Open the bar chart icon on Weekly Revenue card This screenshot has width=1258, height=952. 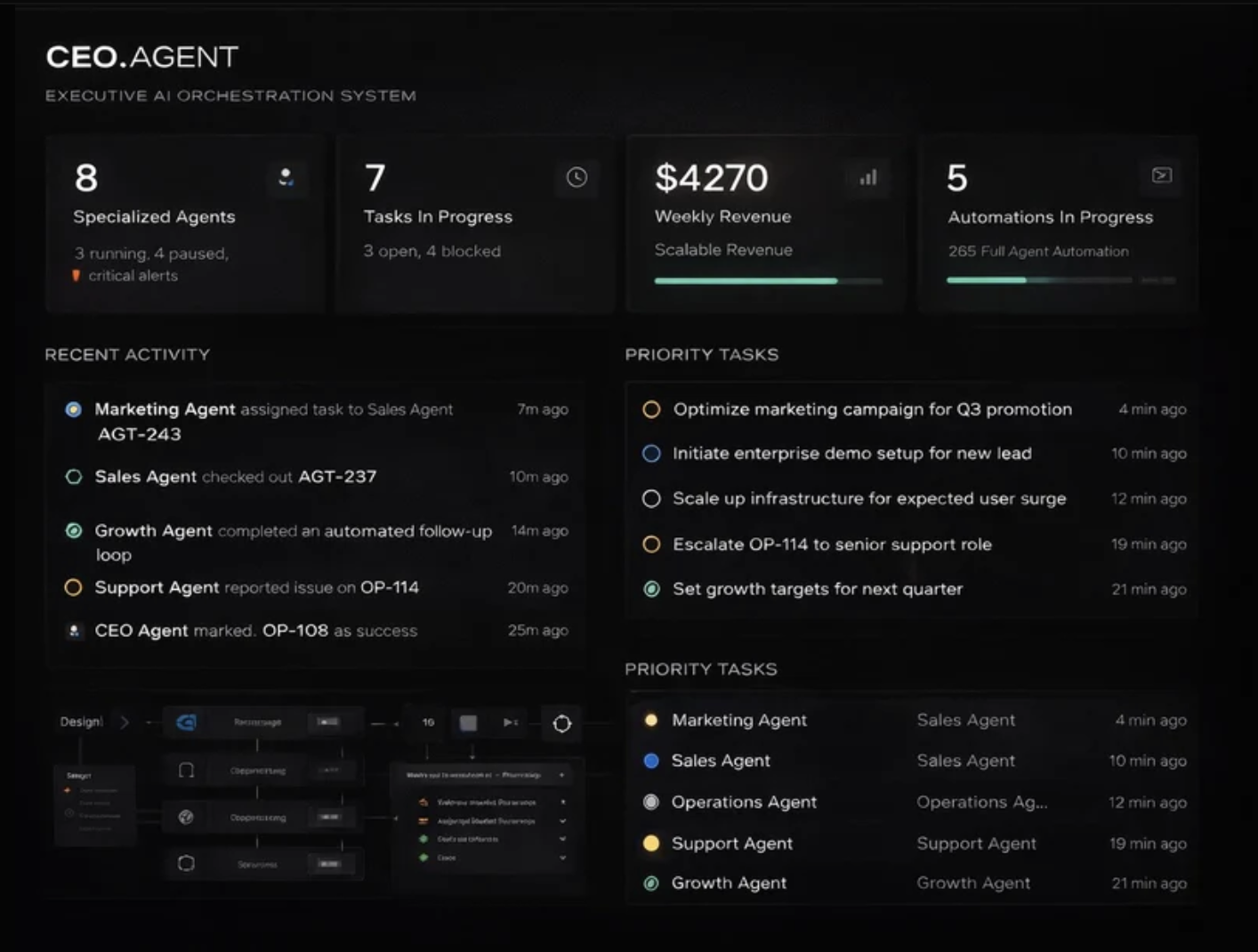coord(867,177)
